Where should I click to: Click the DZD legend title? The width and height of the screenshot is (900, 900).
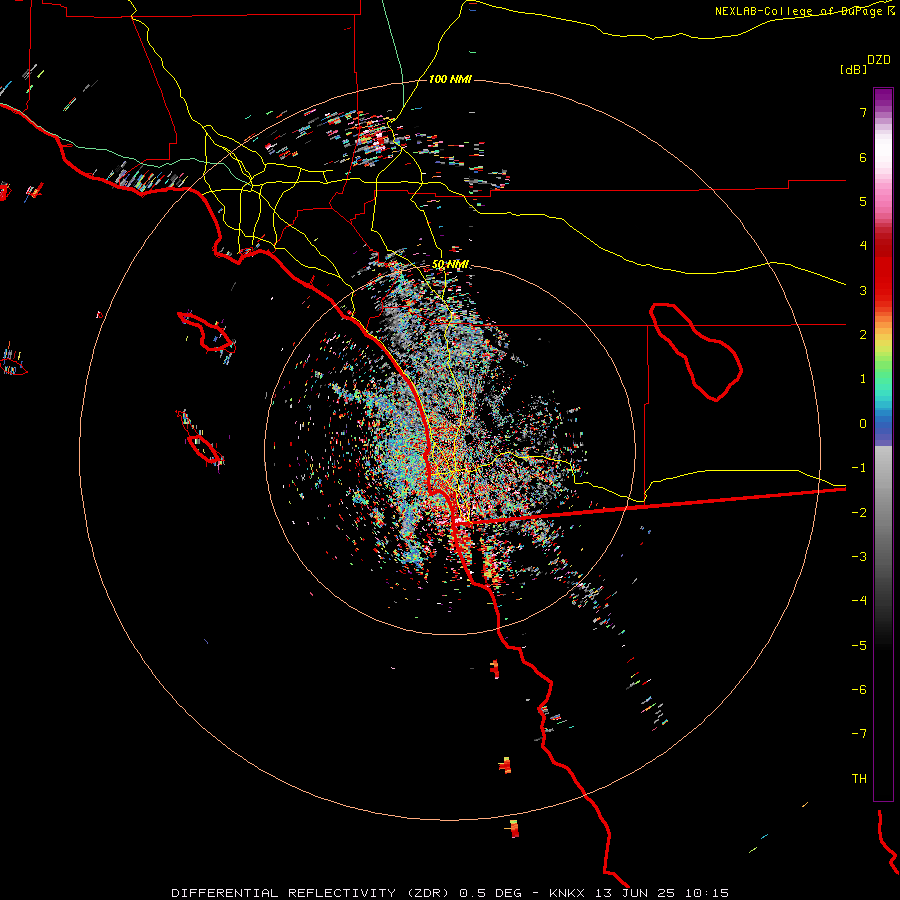[x=879, y=60]
